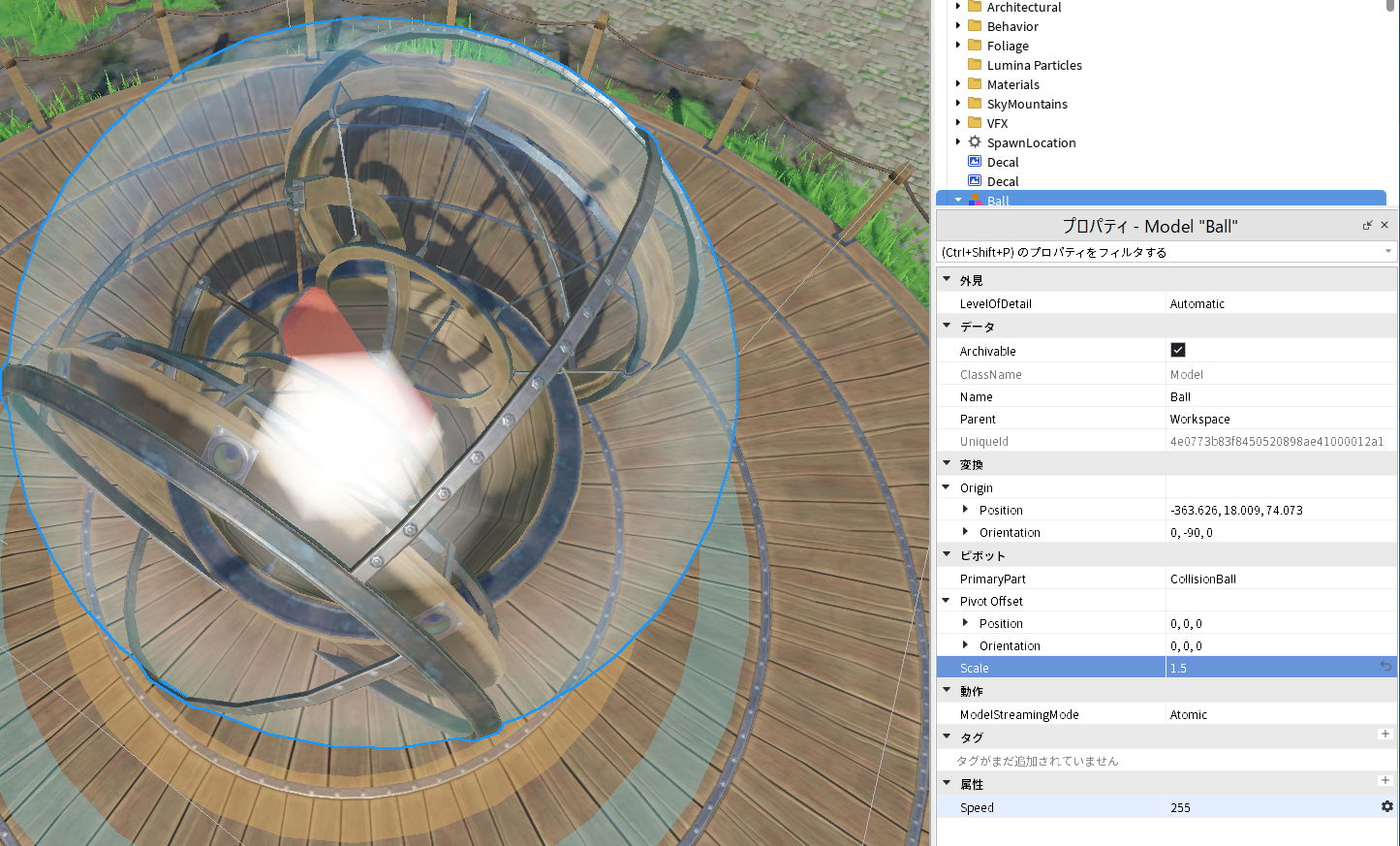This screenshot has height=846, width=1400.
Task: Expand the VFX folder
Action: point(958,123)
